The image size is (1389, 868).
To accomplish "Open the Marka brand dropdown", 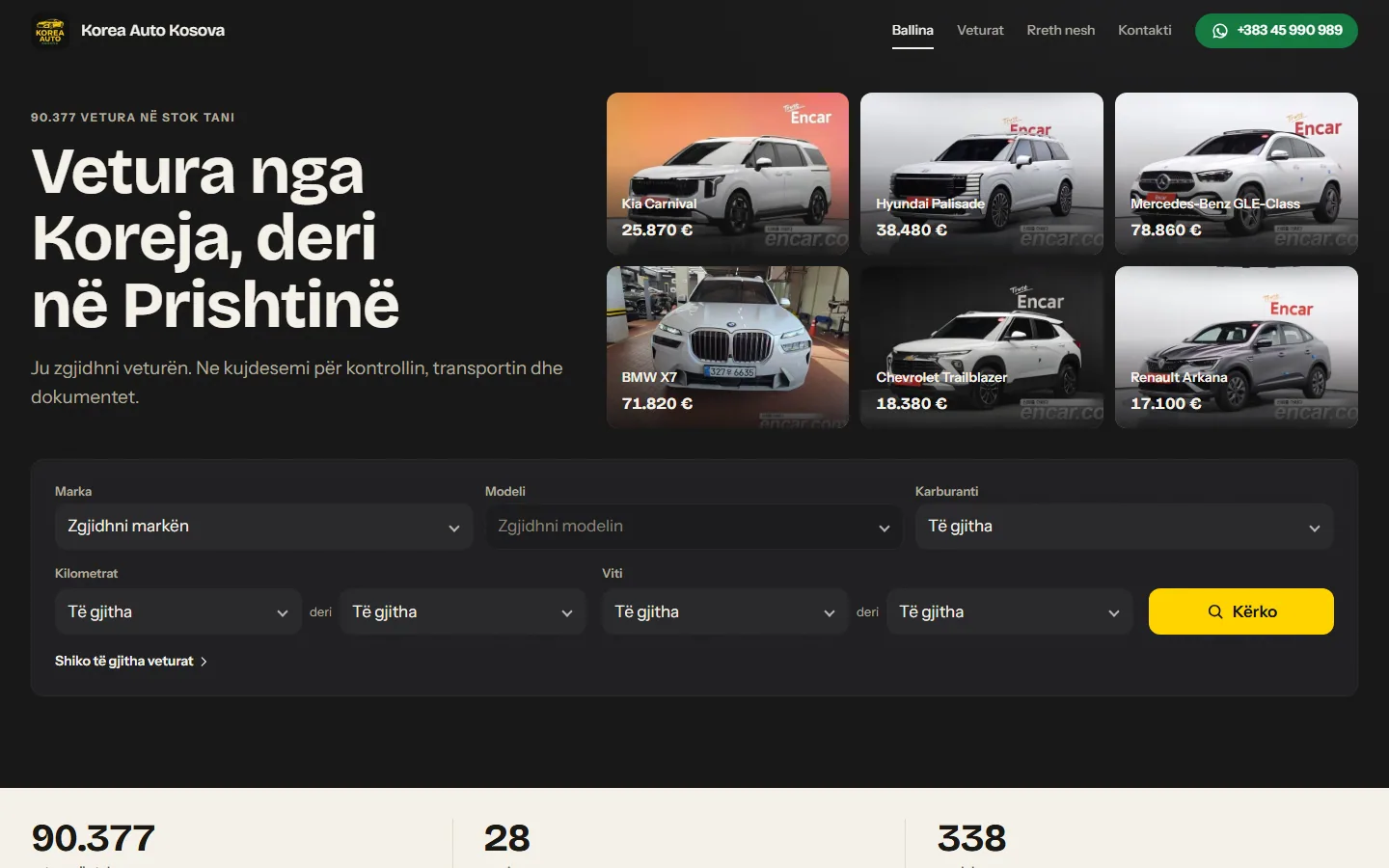I will click(263, 527).
